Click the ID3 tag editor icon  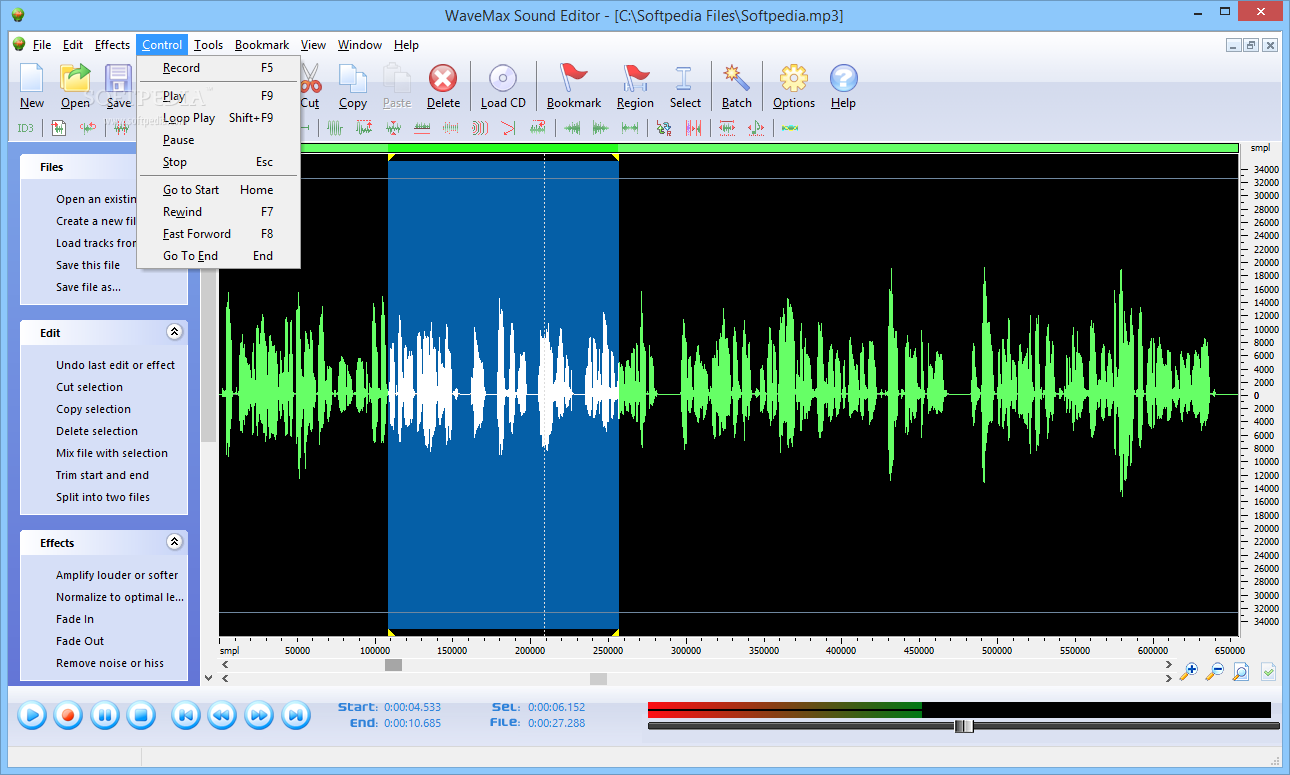[25, 128]
